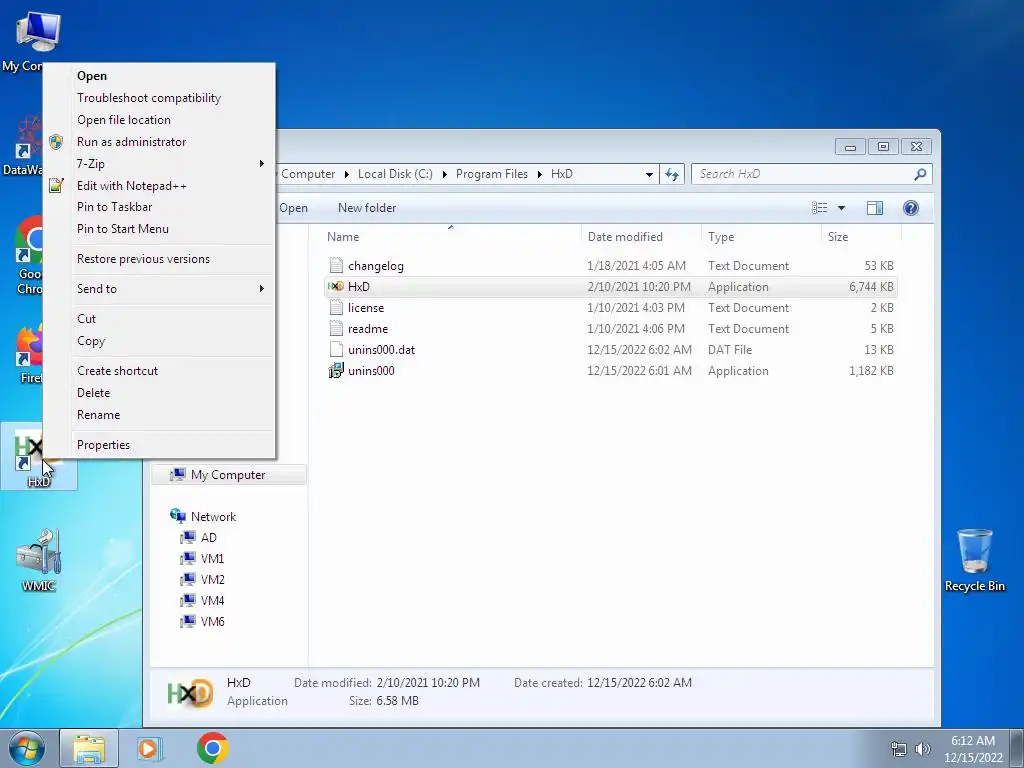Click Program Files in the address bar

click(x=492, y=174)
